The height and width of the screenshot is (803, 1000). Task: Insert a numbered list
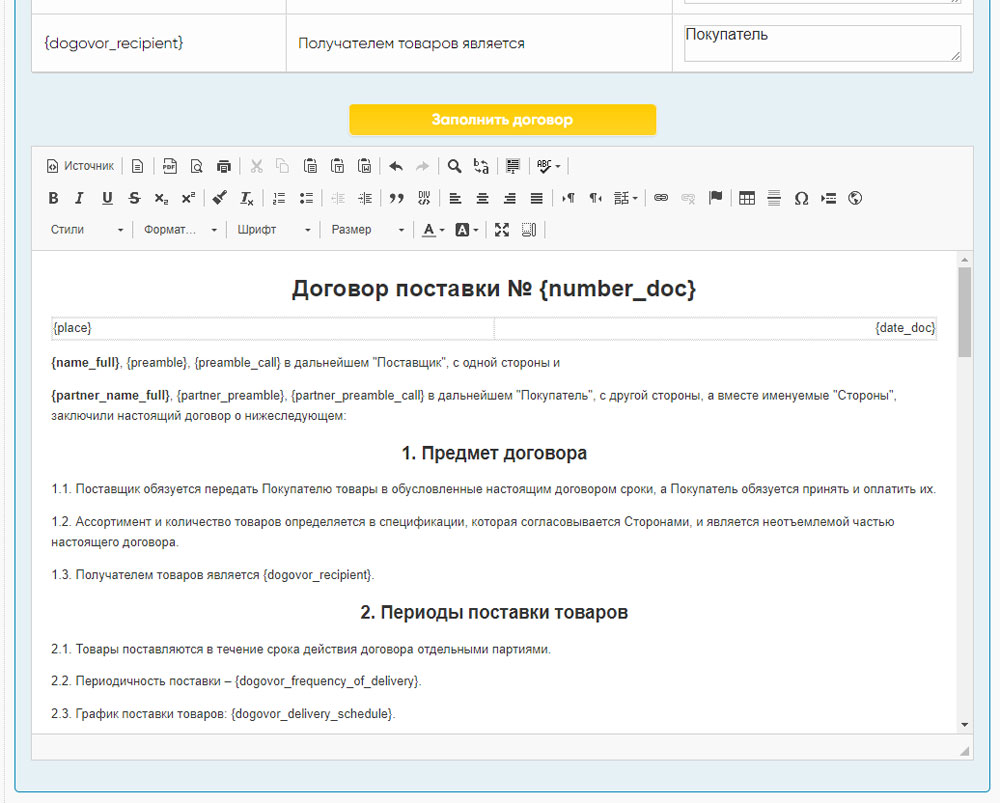pyautogui.click(x=279, y=198)
